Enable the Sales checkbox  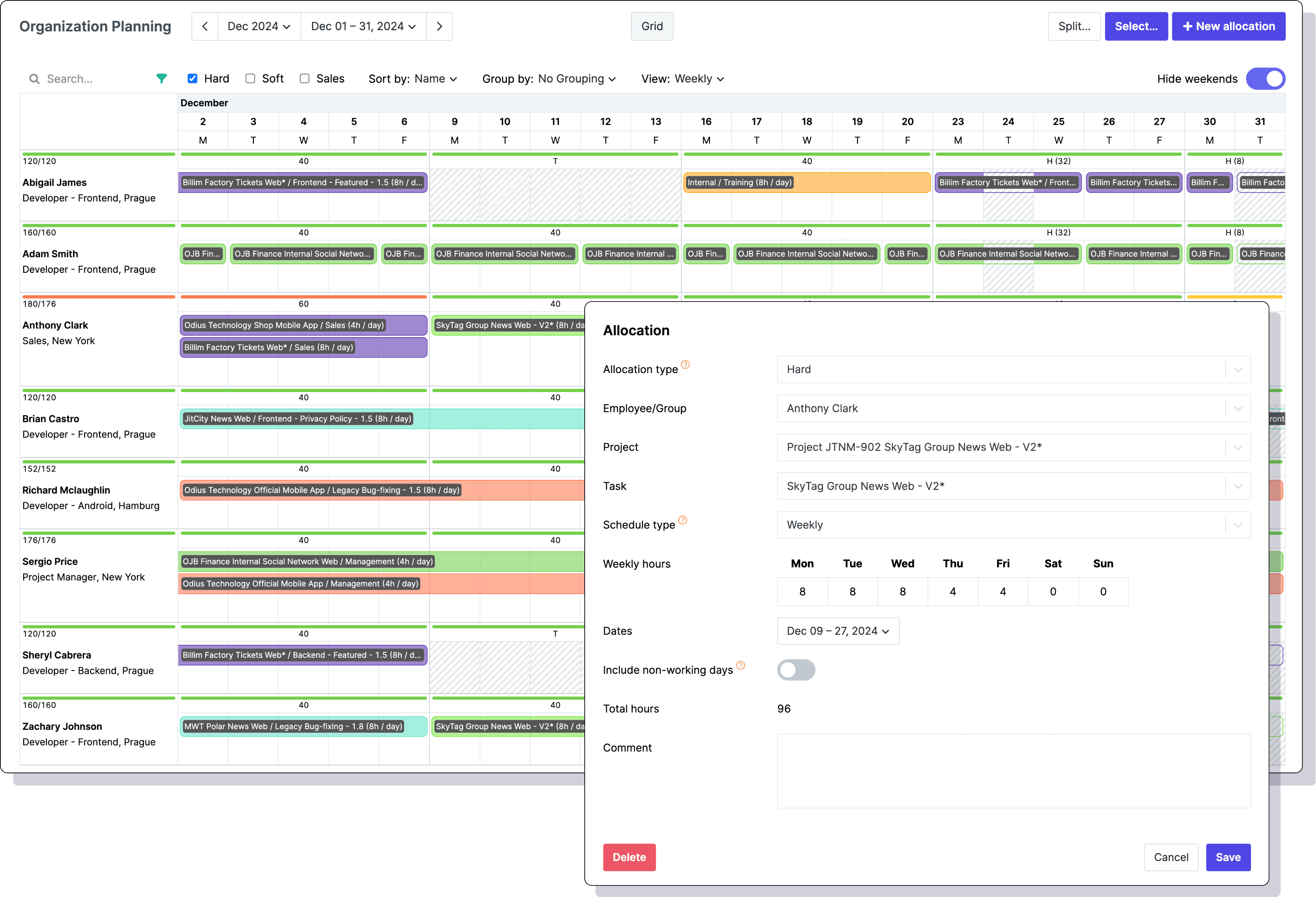305,78
